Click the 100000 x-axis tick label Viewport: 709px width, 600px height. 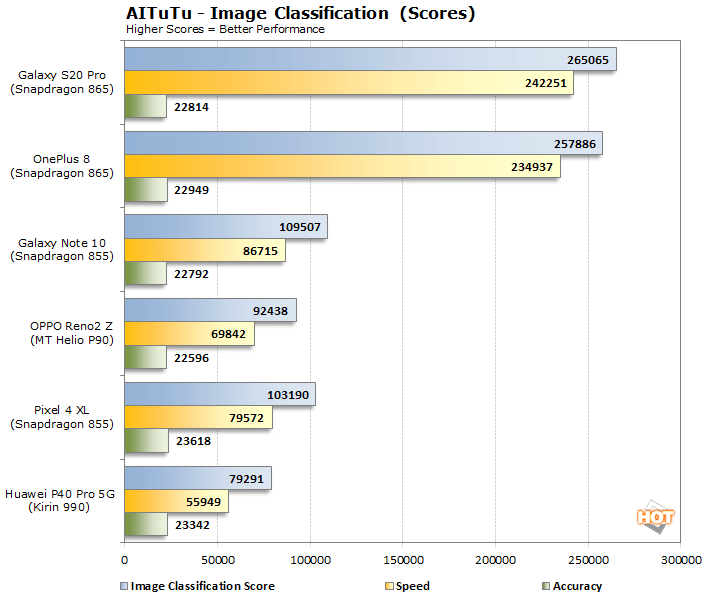coord(310,560)
